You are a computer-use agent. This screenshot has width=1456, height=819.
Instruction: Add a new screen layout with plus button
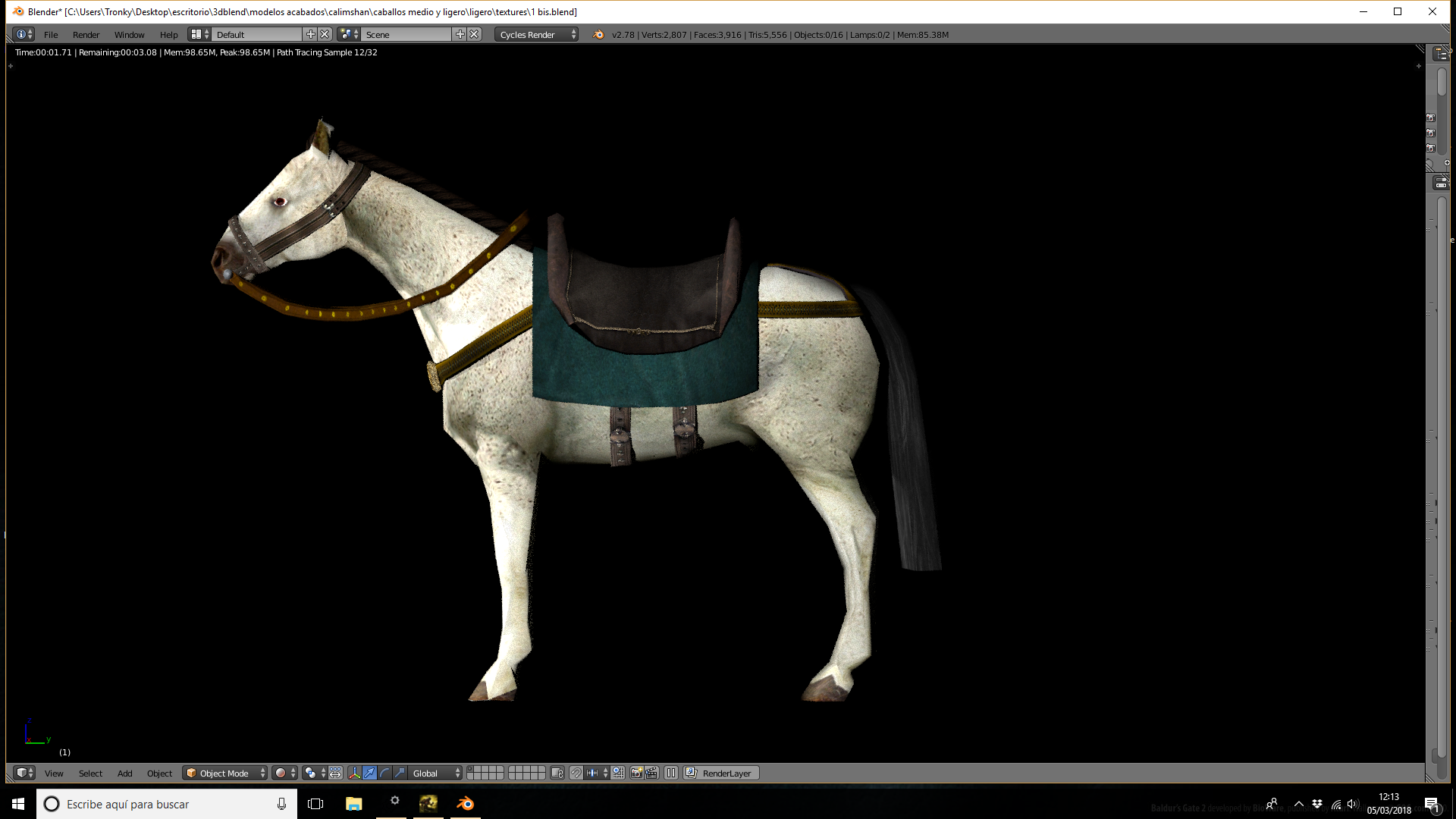[310, 34]
